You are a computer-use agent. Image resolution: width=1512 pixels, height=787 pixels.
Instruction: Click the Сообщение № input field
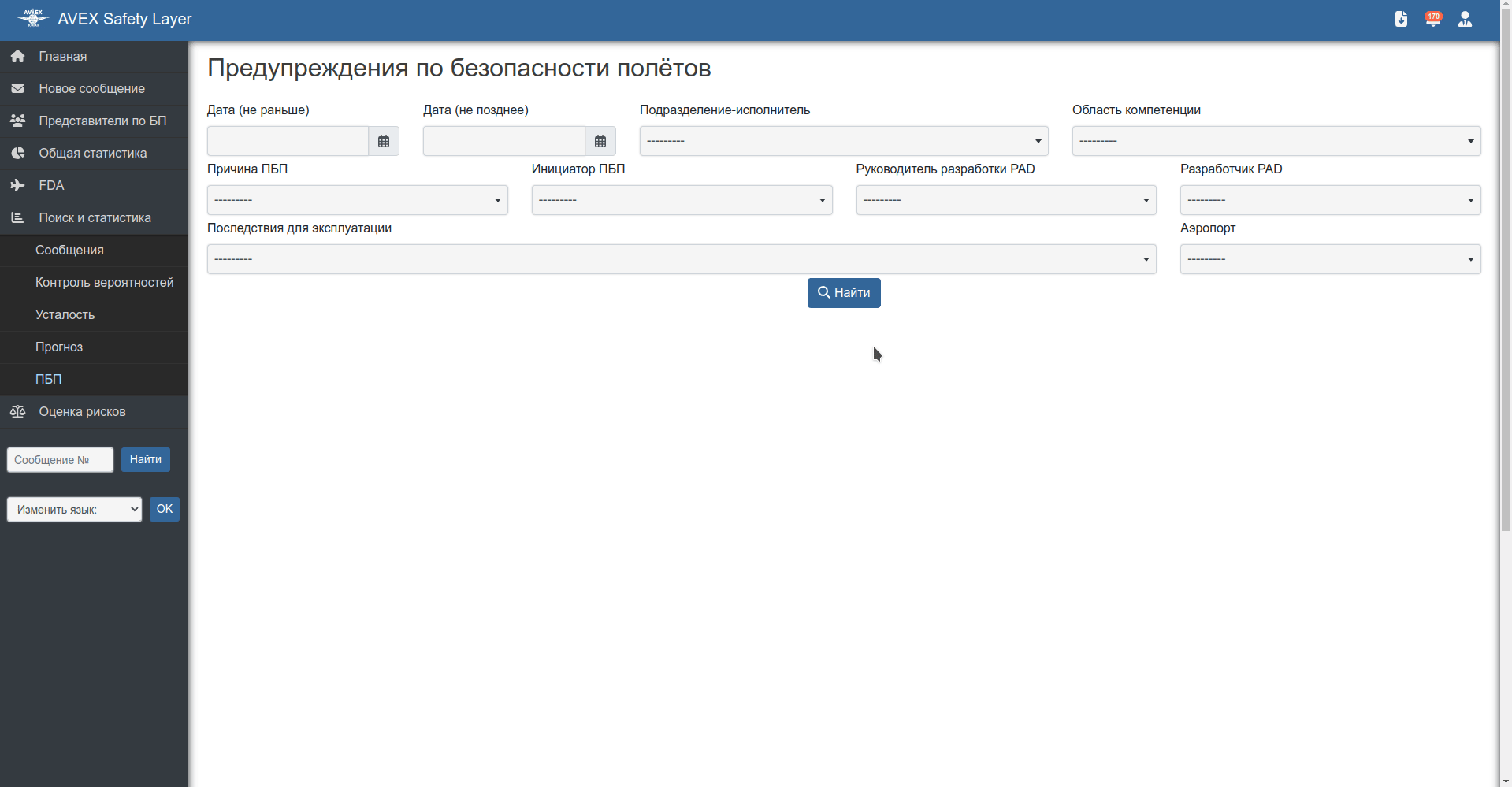click(59, 459)
